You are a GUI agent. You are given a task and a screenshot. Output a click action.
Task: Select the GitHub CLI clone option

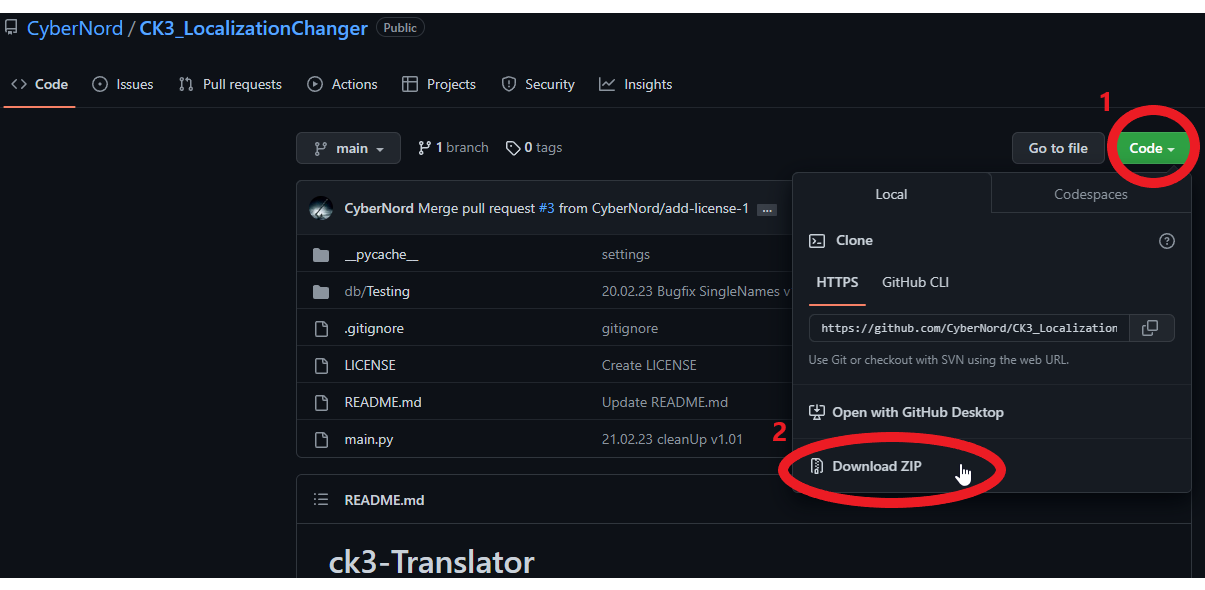915,282
